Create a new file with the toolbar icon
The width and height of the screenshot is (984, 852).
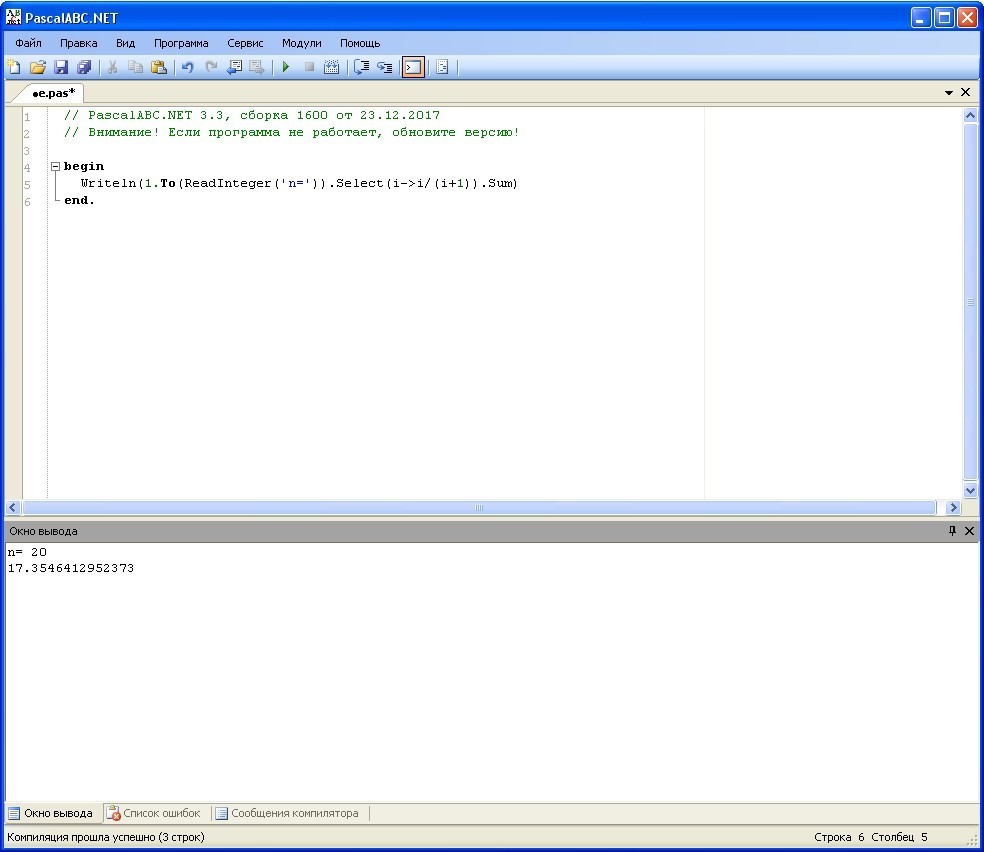(x=14, y=67)
